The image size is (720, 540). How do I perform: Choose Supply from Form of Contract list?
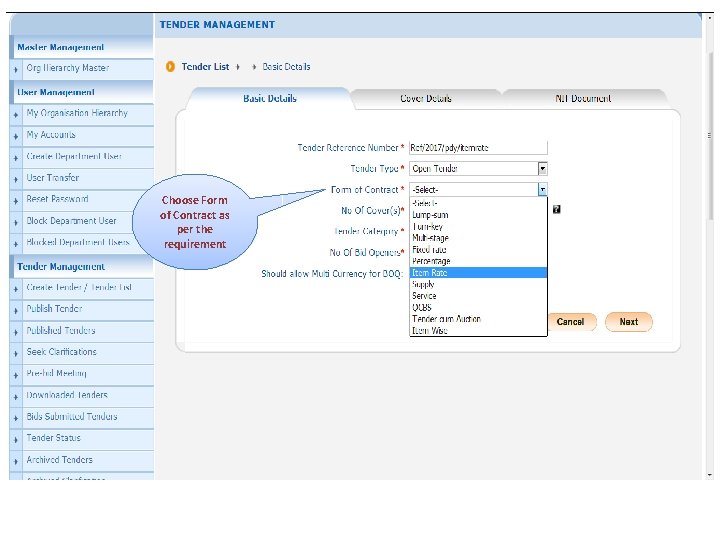coord(478,284)
